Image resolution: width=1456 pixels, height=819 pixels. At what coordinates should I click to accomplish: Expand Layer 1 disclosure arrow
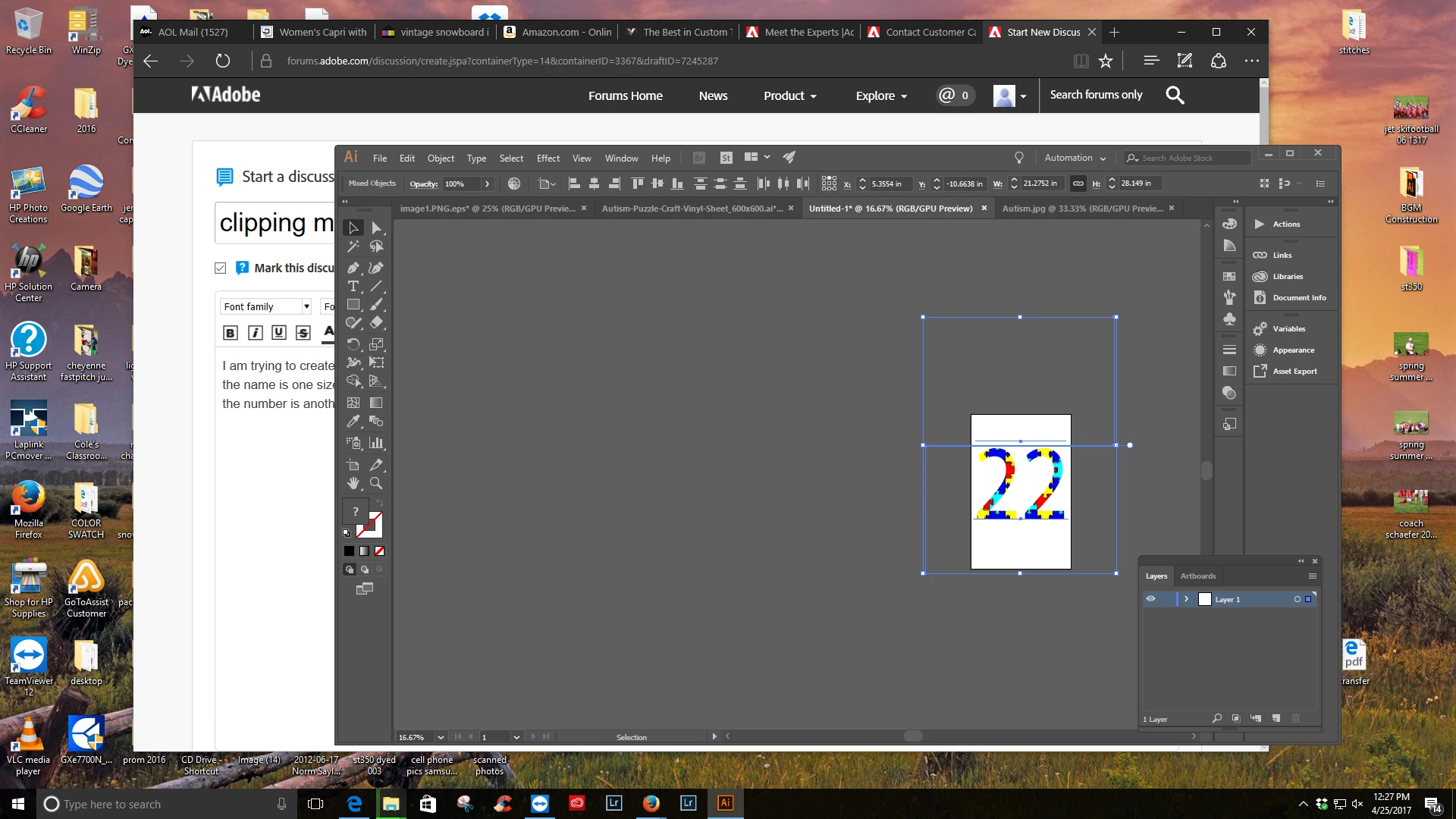pyautogui.click(x=1186, y=599)
